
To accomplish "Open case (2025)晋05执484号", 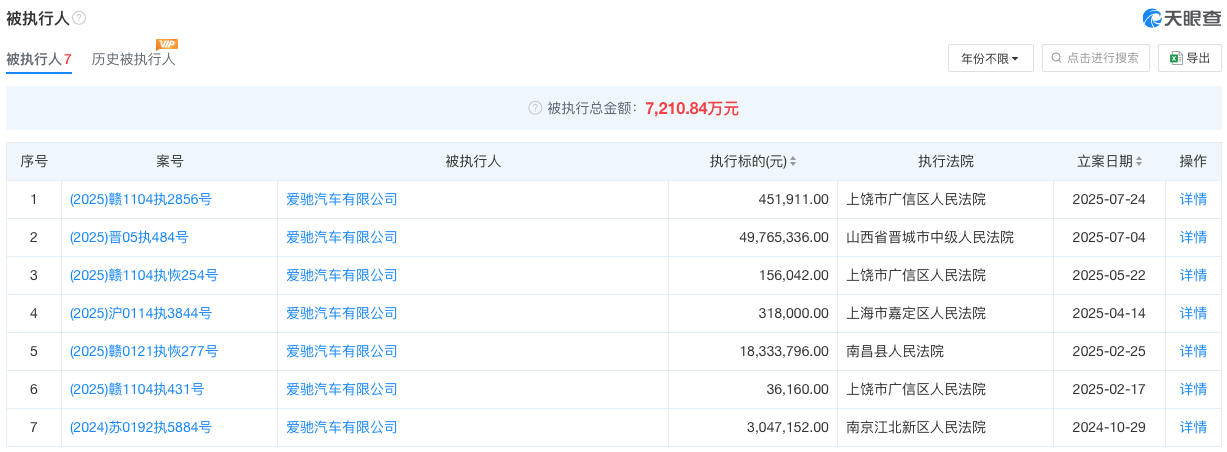I will [129, 237].
